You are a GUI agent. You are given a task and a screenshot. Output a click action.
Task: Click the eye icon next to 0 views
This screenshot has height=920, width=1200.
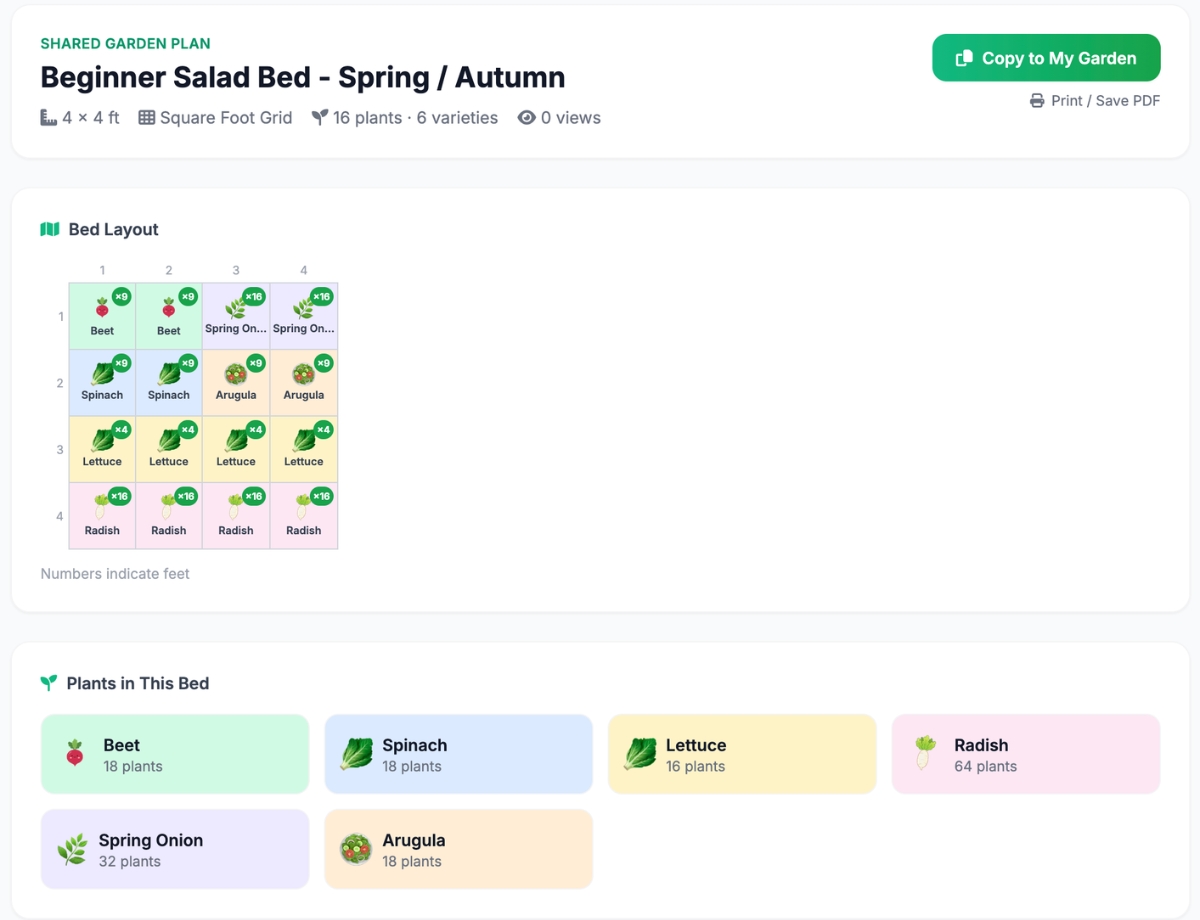(x=526, y=117)
